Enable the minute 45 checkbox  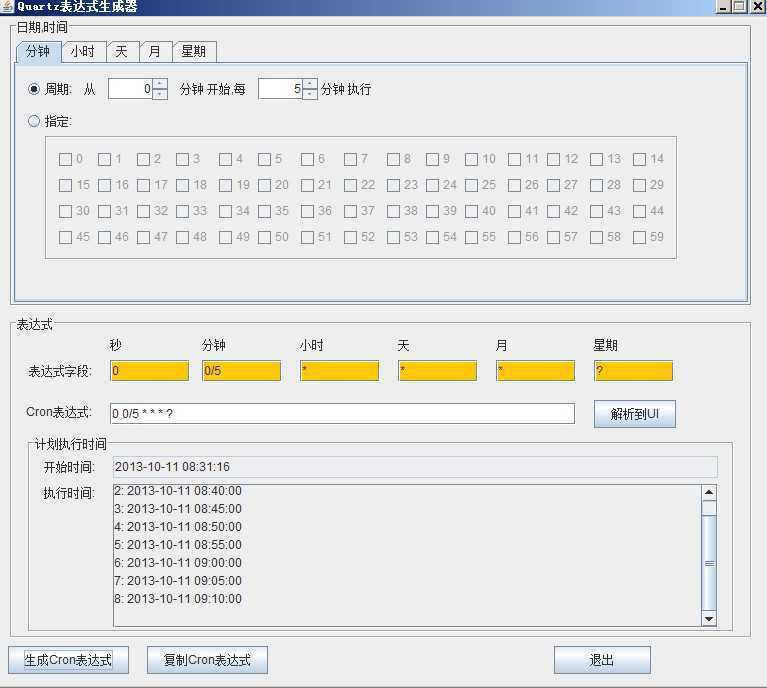click(65, 237)
